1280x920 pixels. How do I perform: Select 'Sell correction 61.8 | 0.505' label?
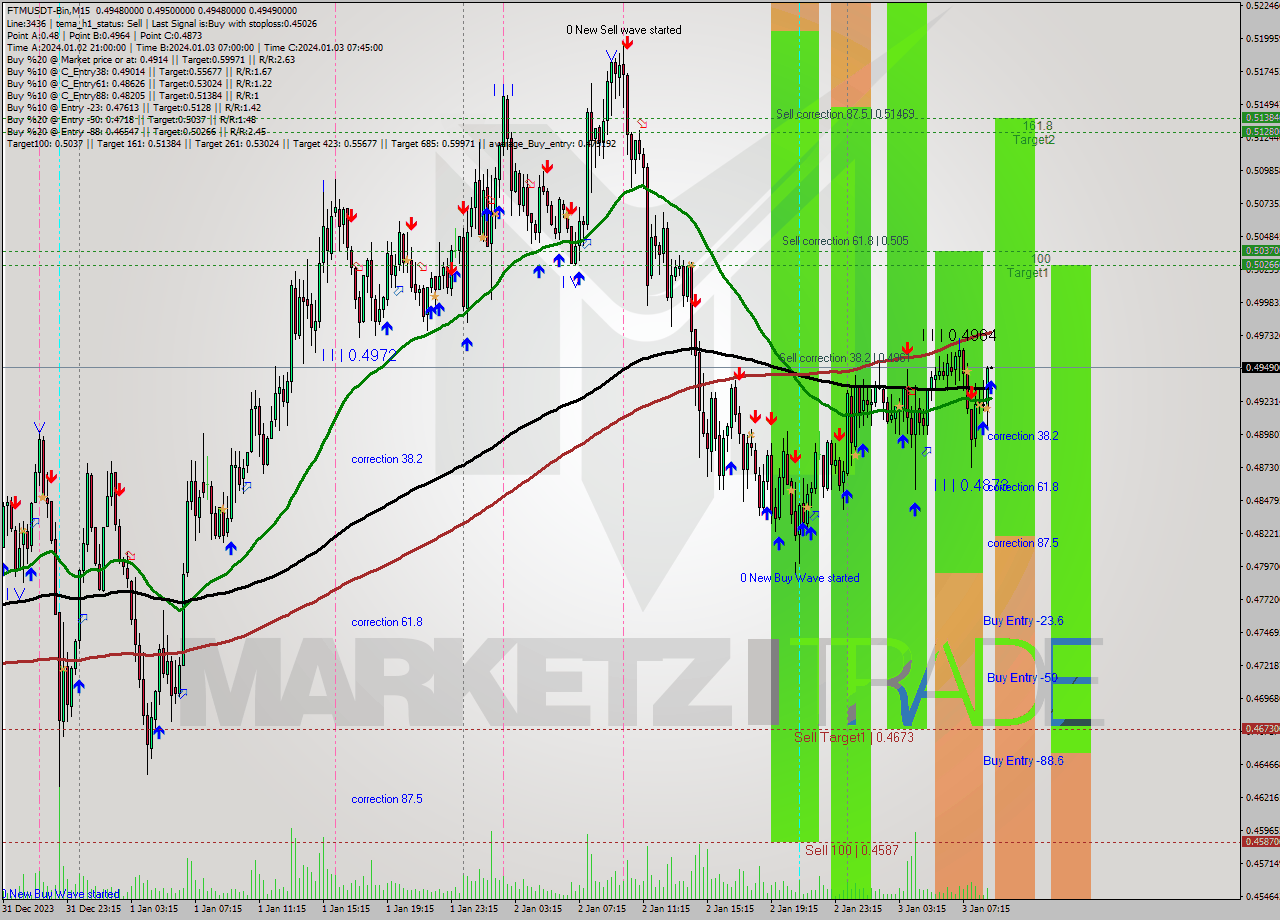coord(845,241)
